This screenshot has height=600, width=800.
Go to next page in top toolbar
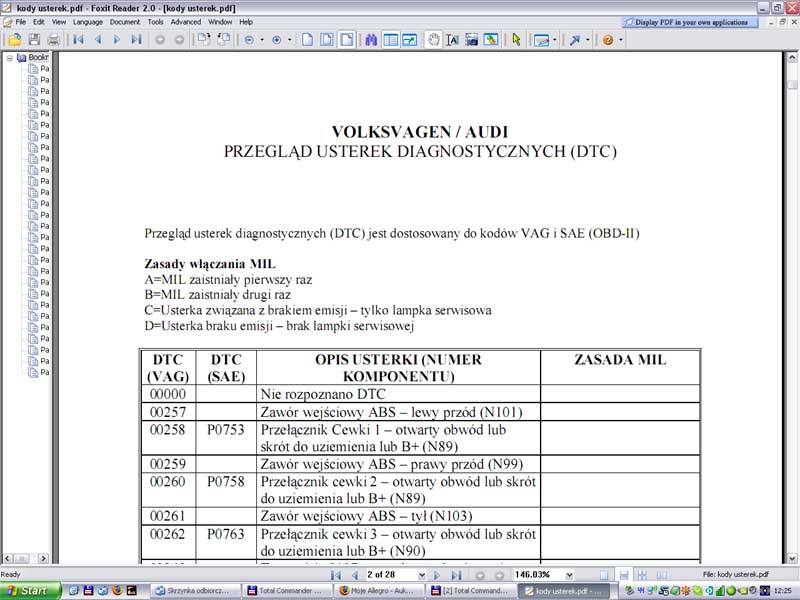117,39
